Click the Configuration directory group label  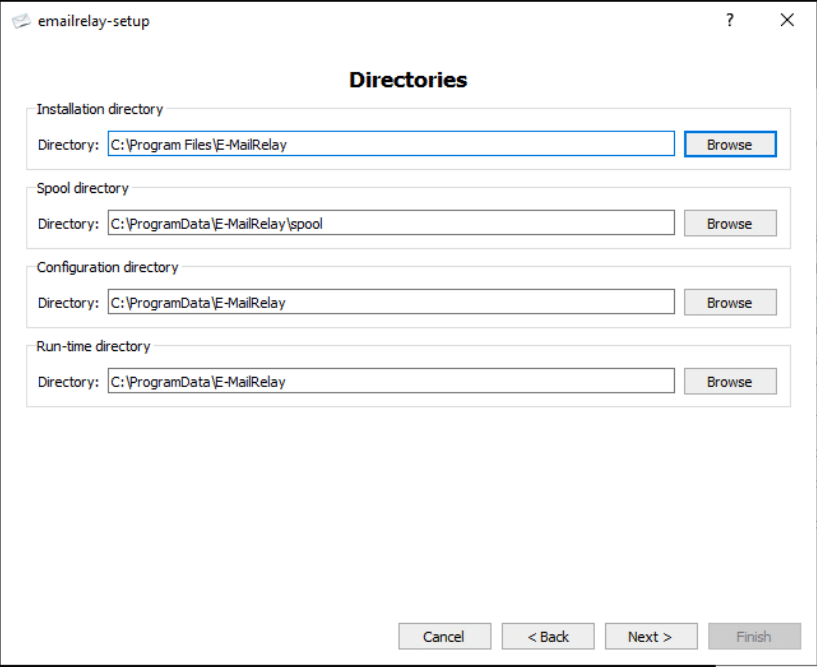point(107,267)
